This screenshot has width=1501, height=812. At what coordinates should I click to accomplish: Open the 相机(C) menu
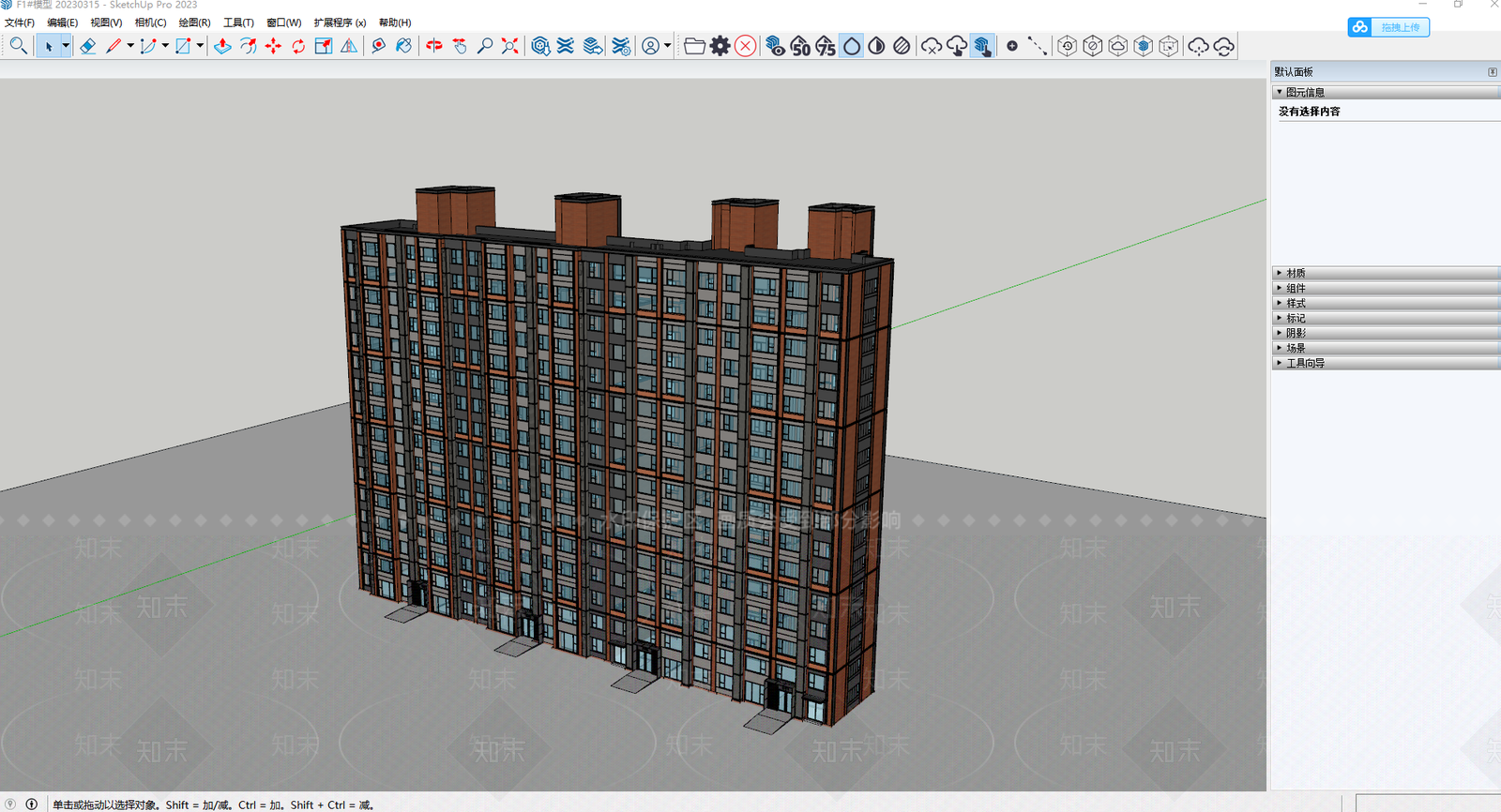tap(150, 23)
